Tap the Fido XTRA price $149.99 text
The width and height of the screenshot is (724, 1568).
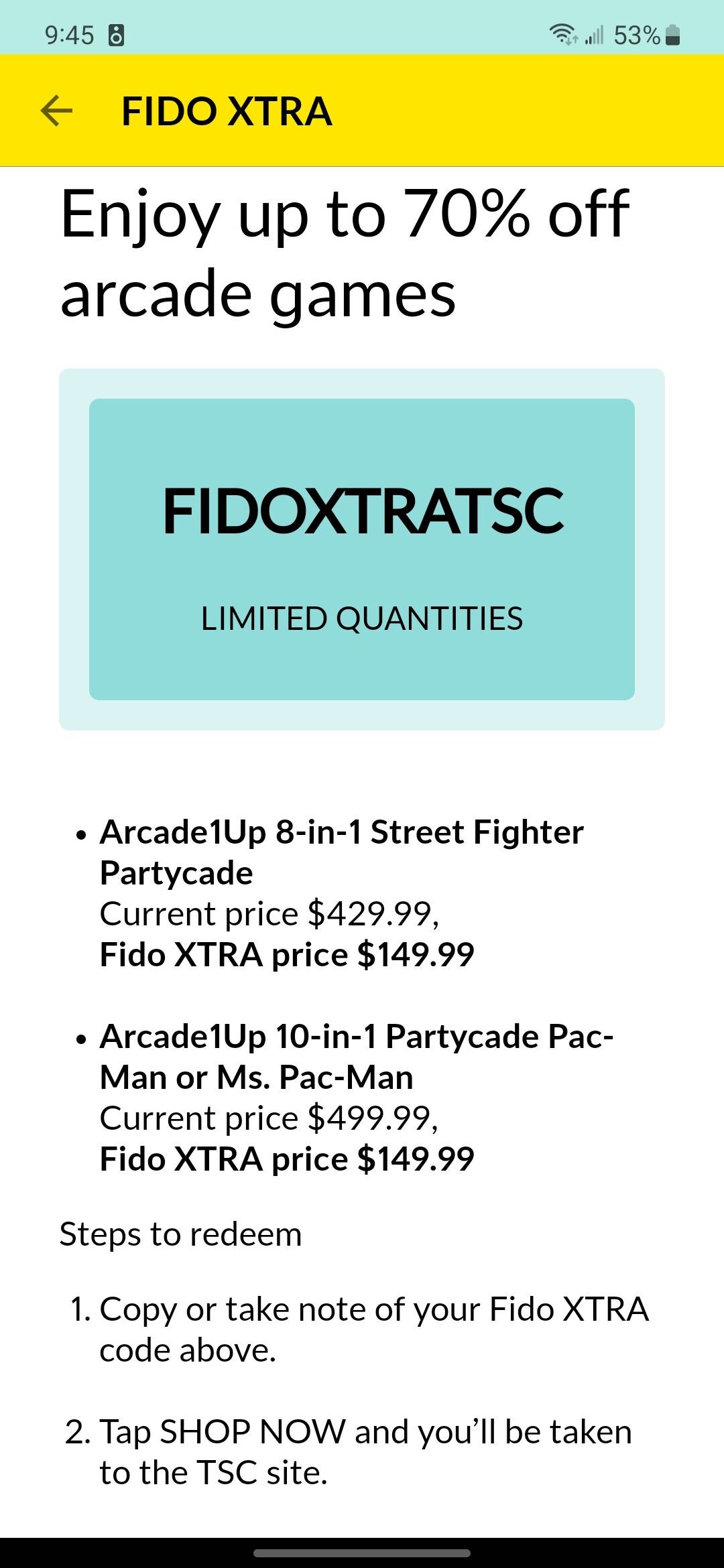(287, 954)
